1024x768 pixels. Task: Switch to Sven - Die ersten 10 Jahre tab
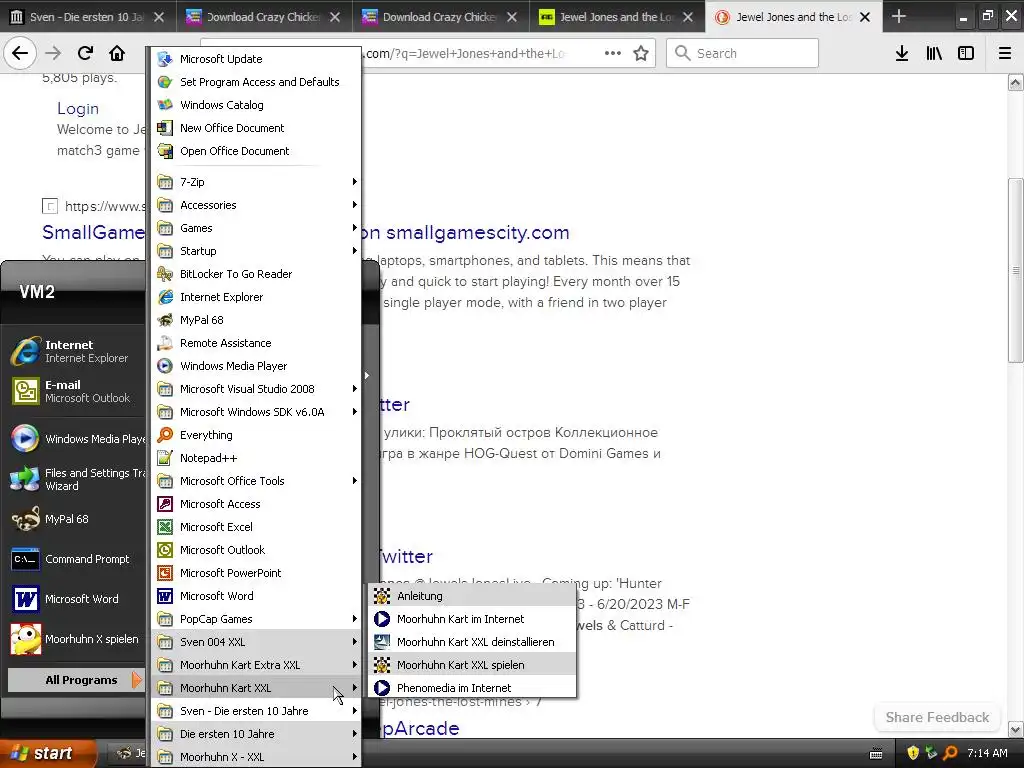coord(88,17)
